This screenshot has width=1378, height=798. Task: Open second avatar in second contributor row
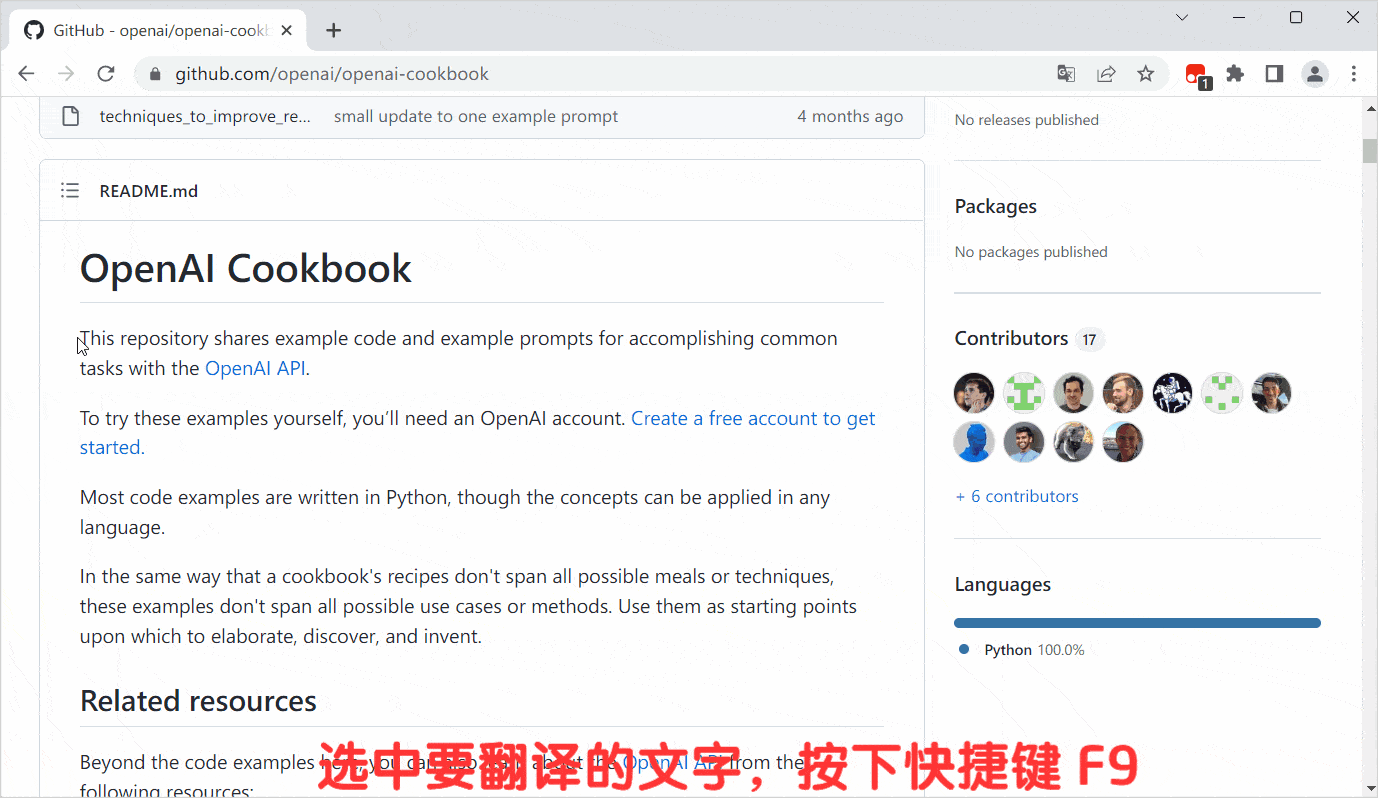point(1024,442)
